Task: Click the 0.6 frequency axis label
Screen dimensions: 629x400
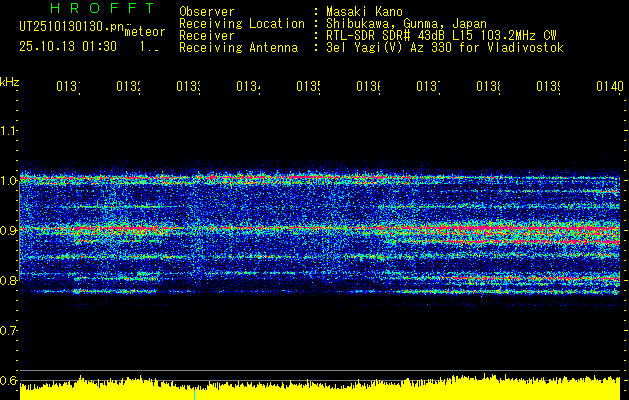Action: (8, 380)
